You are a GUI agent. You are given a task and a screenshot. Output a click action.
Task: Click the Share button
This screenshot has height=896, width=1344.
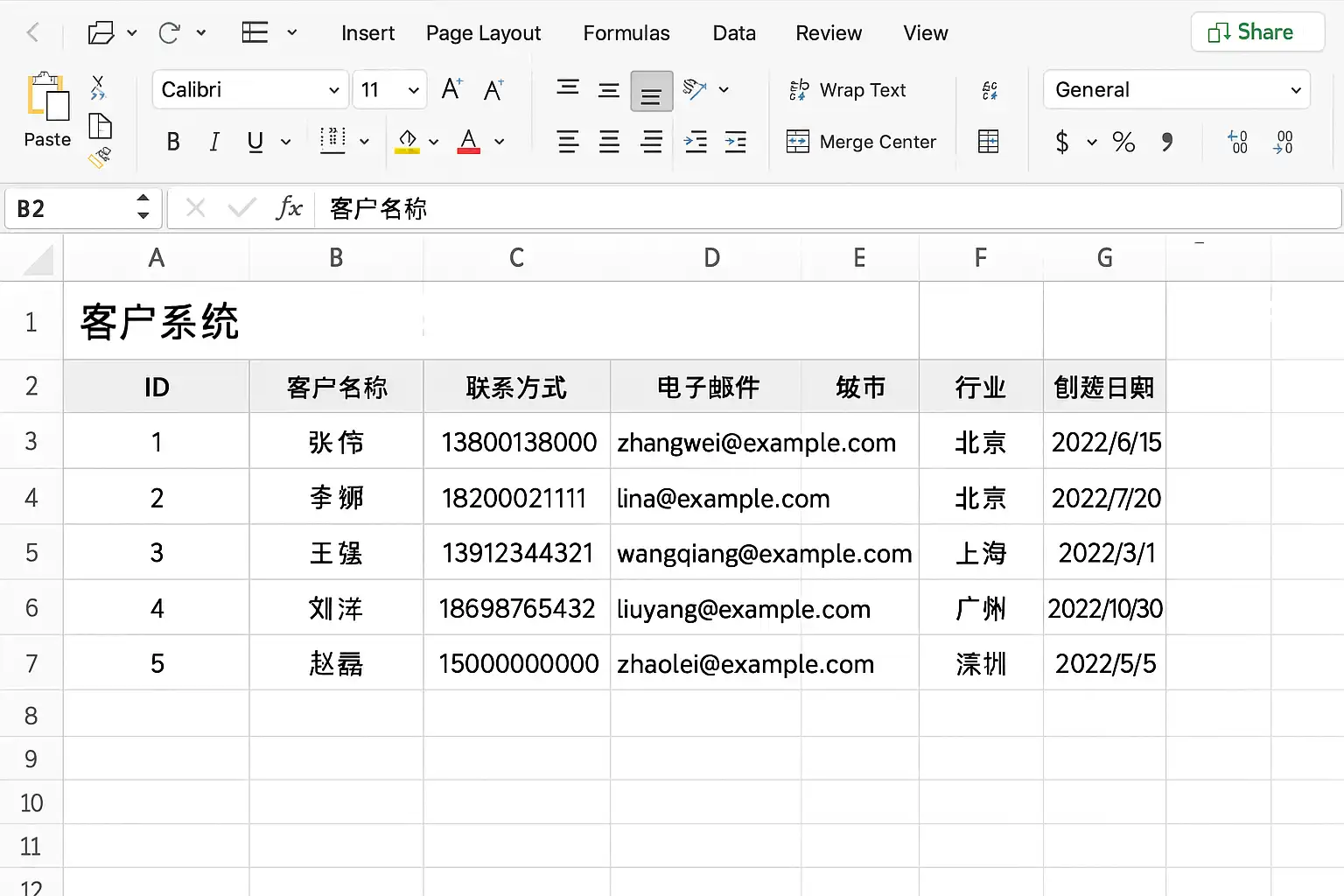(1256, 32)
